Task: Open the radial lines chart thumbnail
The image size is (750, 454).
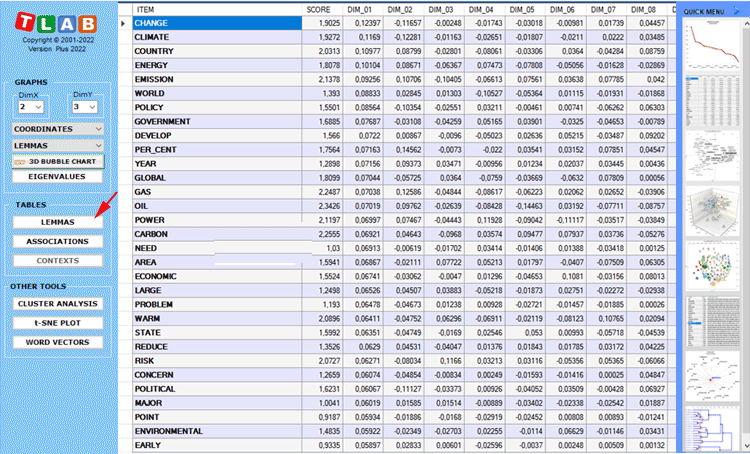Action: coord(712,376)
